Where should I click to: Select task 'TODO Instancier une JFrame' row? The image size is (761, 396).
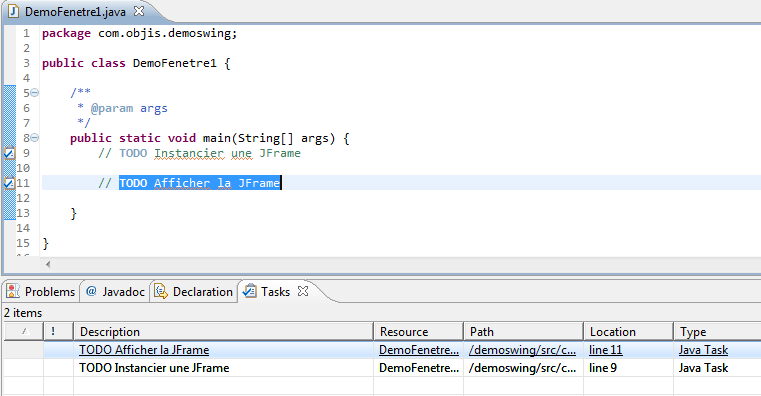tap(382, 368)
